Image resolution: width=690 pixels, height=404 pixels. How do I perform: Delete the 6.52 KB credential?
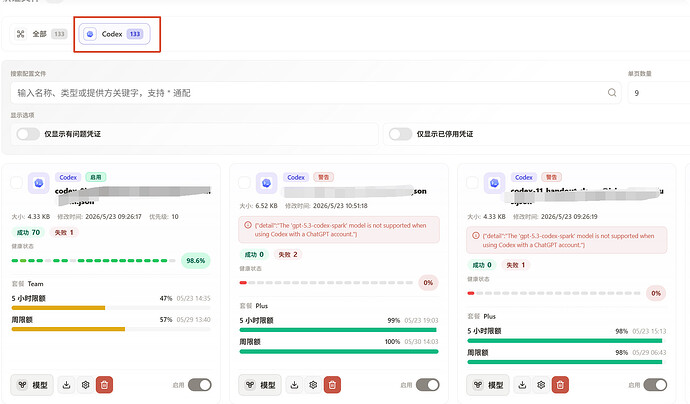tap(332, 385)
